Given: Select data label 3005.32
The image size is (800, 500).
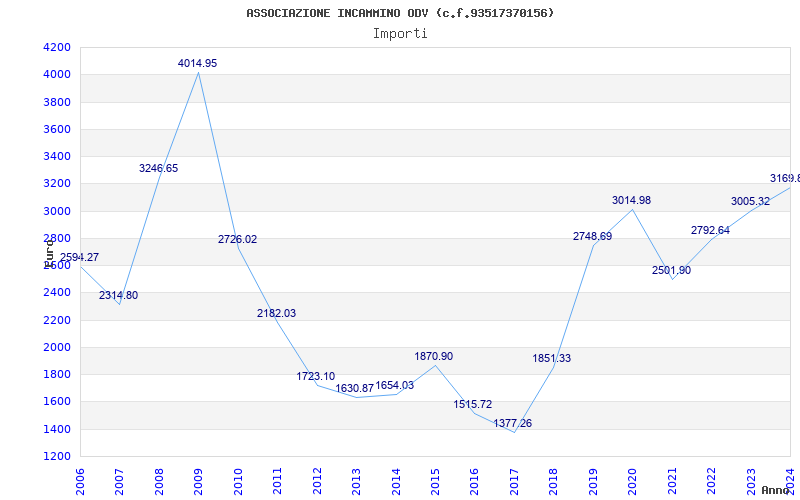Looking at the screenshot, I should [x=751, y=202].
